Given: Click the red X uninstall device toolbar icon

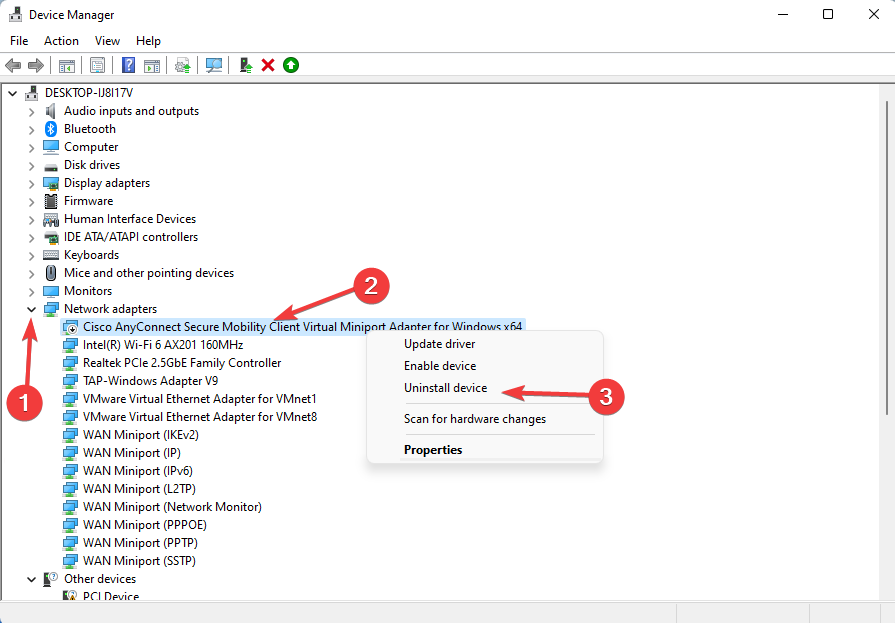Looking at the screenshot, I should tap(268, 65).
